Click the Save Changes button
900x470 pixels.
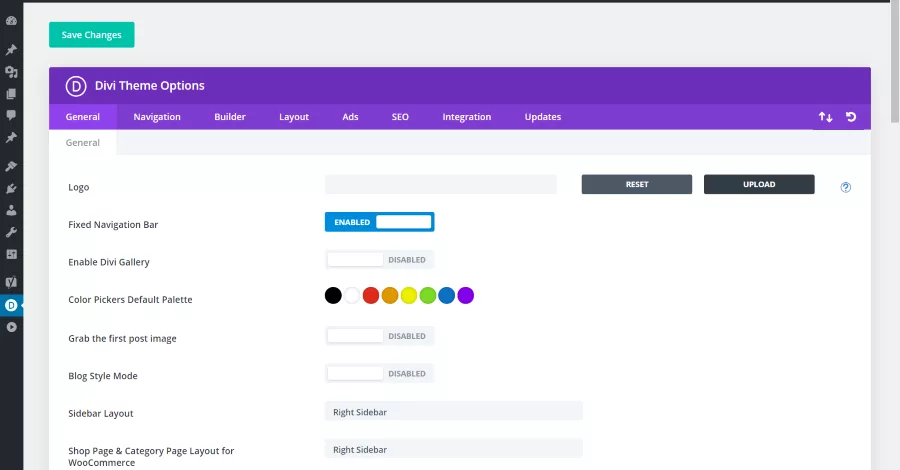[92, 35]
